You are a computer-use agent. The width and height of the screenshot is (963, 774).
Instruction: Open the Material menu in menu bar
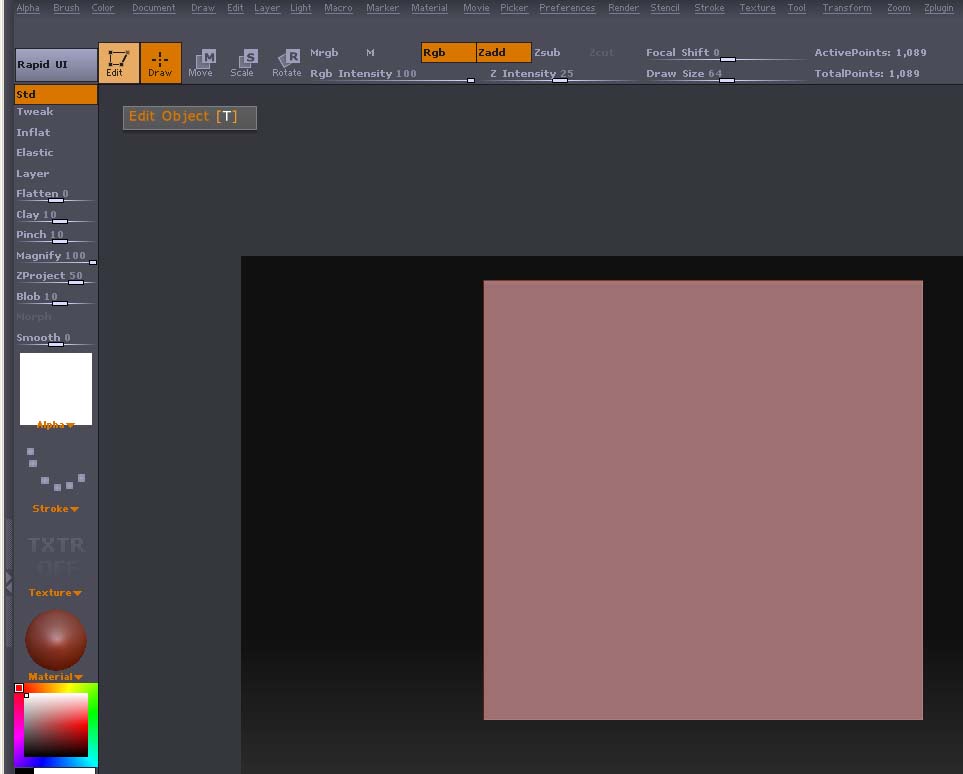coord(429,8)
